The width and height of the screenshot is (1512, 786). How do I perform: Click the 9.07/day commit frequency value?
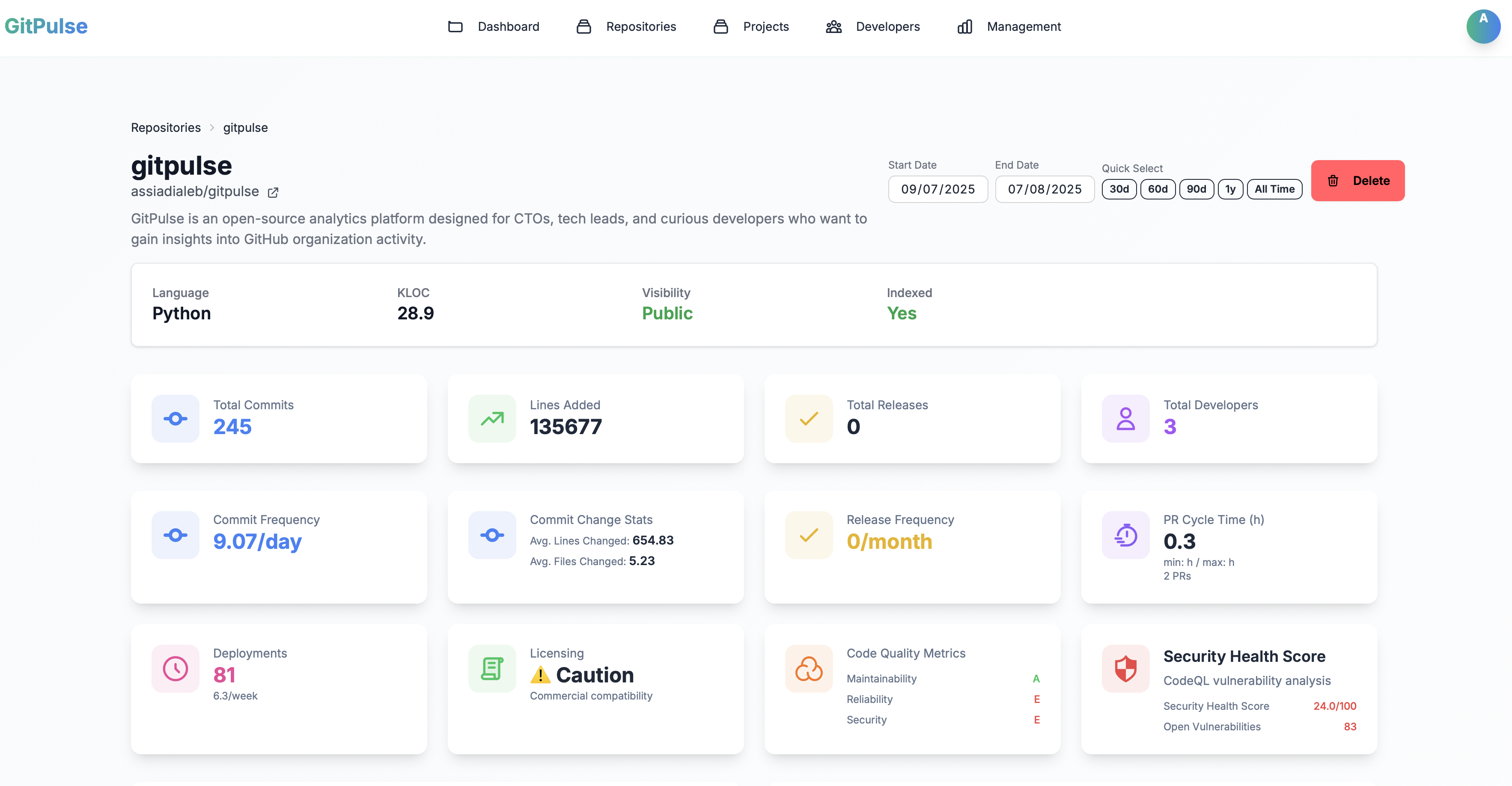click(257, 541)
